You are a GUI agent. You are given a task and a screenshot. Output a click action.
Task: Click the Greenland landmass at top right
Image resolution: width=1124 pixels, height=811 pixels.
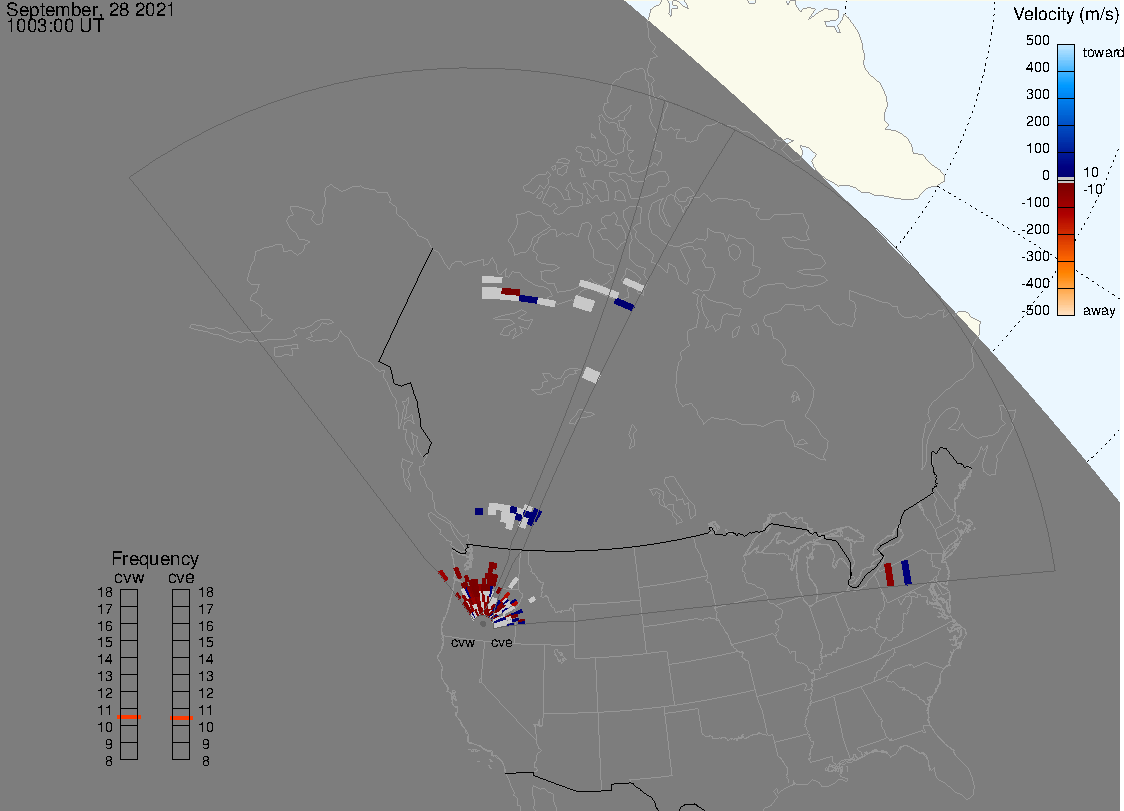click(800, 80)
